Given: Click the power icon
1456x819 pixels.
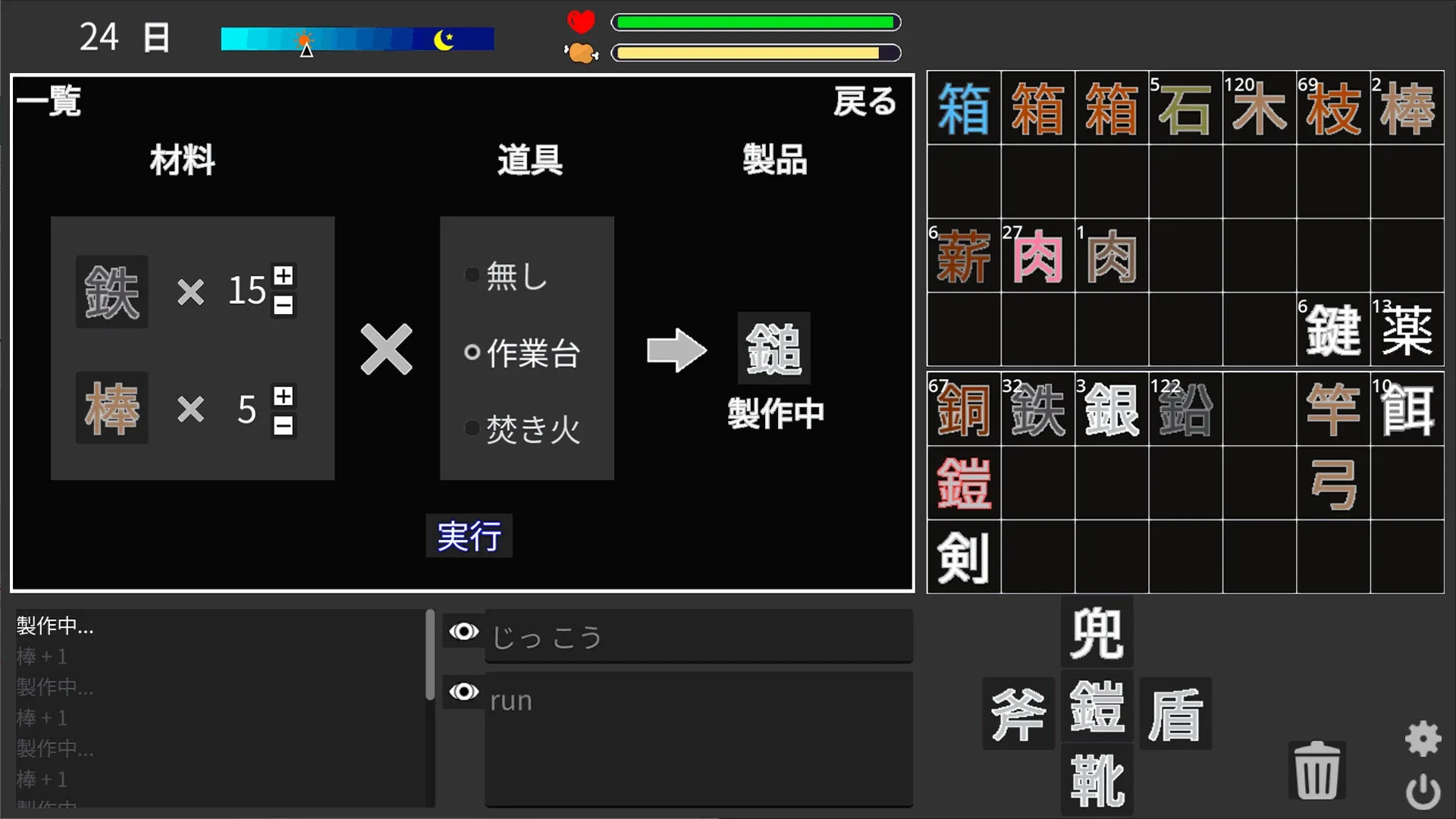Looking at the screenshot, I should (x=1423, y=792).
